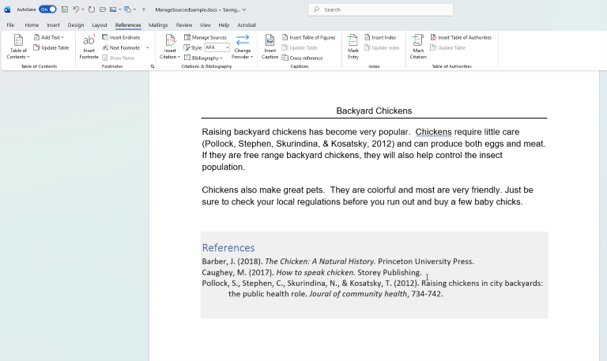This screenshot has width=607, height=361.
Task: Click Insert Index
Action: 380,38
